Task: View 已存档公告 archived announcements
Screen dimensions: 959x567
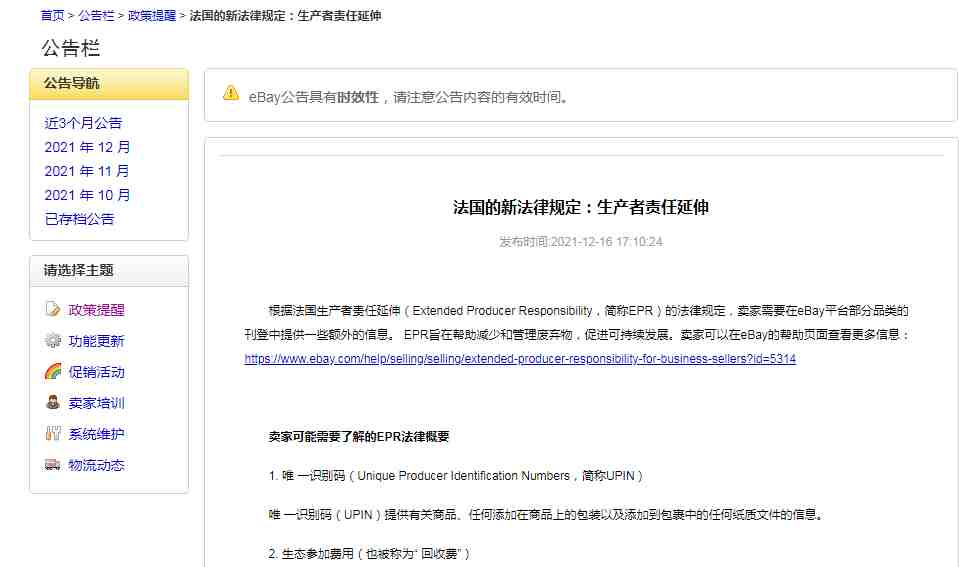Action: tap(80, 219)
